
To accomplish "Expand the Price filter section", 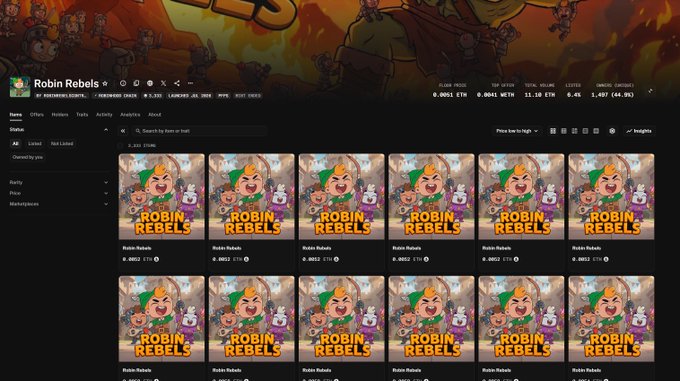I will click(59, 193).
